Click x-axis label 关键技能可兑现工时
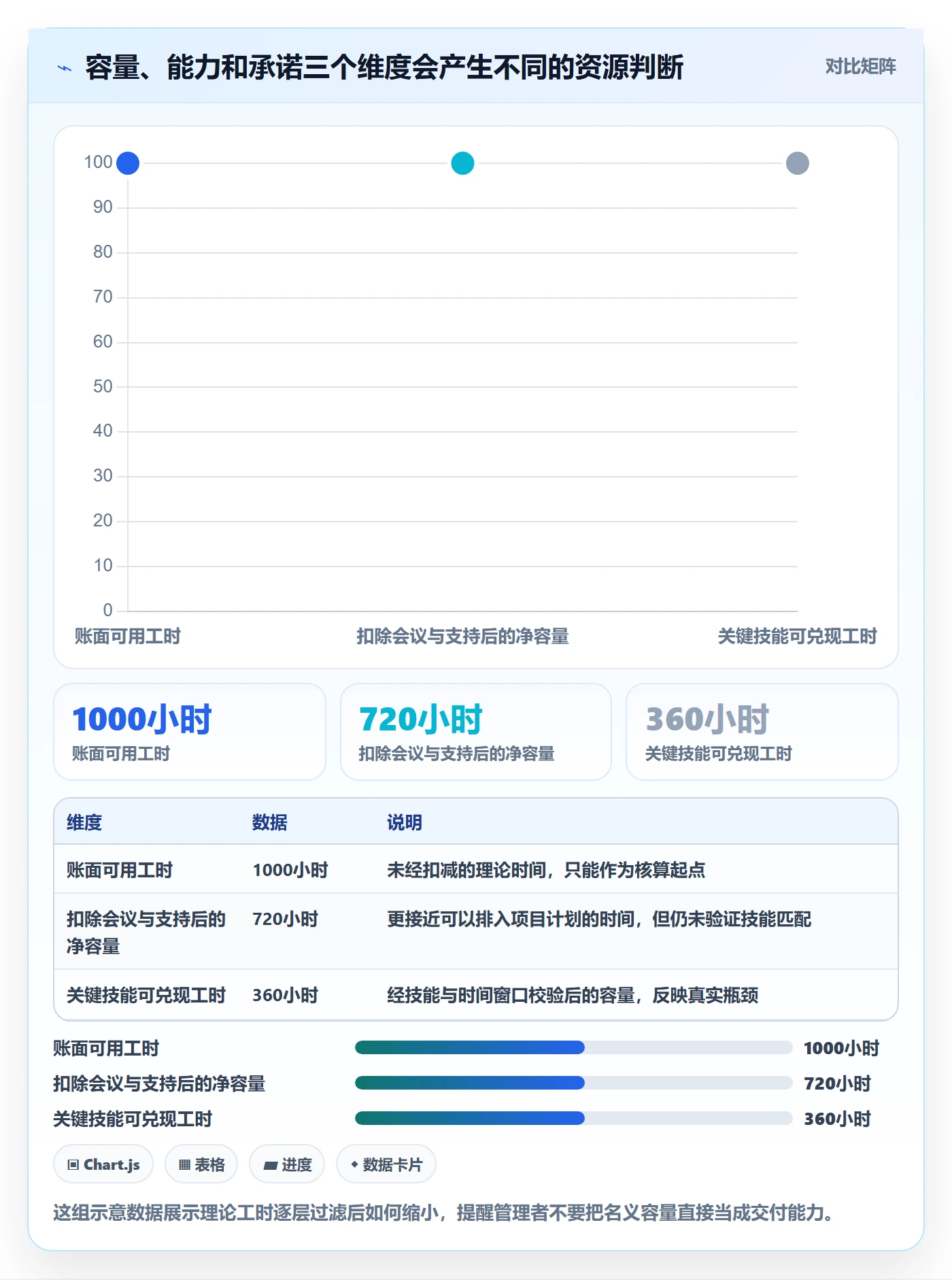Image resolution: width=952 pixels, height=1280 pixels. [x=797, y=636]
